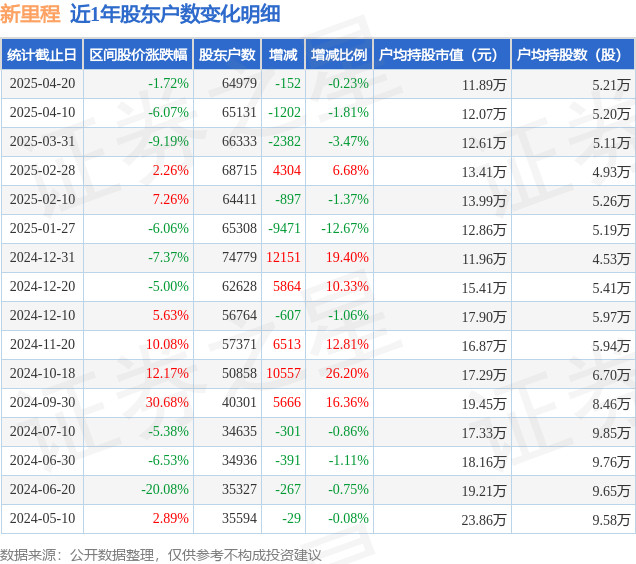Click the 增减 column header
The image size is (636, 564).
[283, 55]
